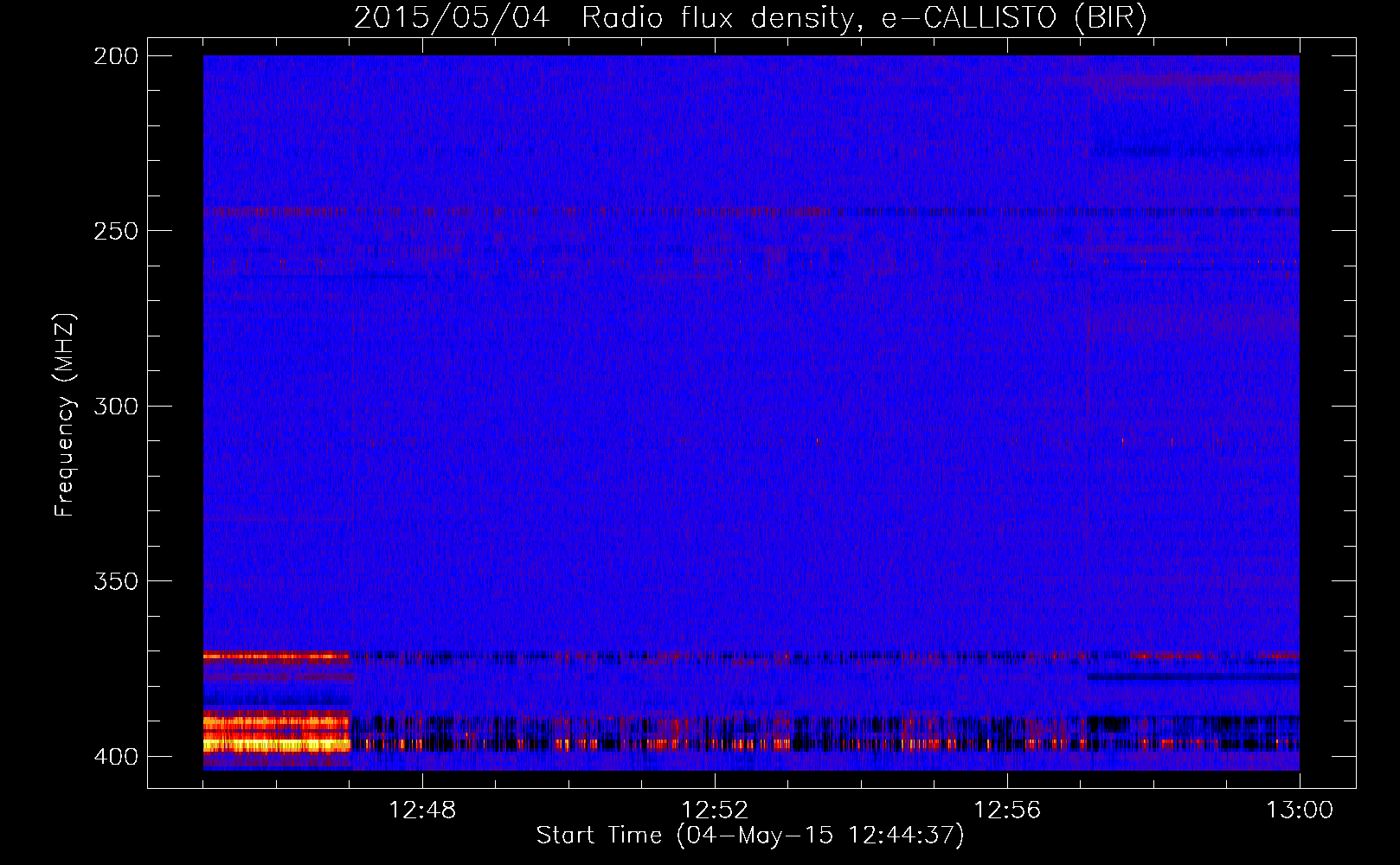Viewport: 1400px width, 865px height.
Task: Click the "Start Time (04-May-15 12:44:37)" axis label
Action: 750,836
